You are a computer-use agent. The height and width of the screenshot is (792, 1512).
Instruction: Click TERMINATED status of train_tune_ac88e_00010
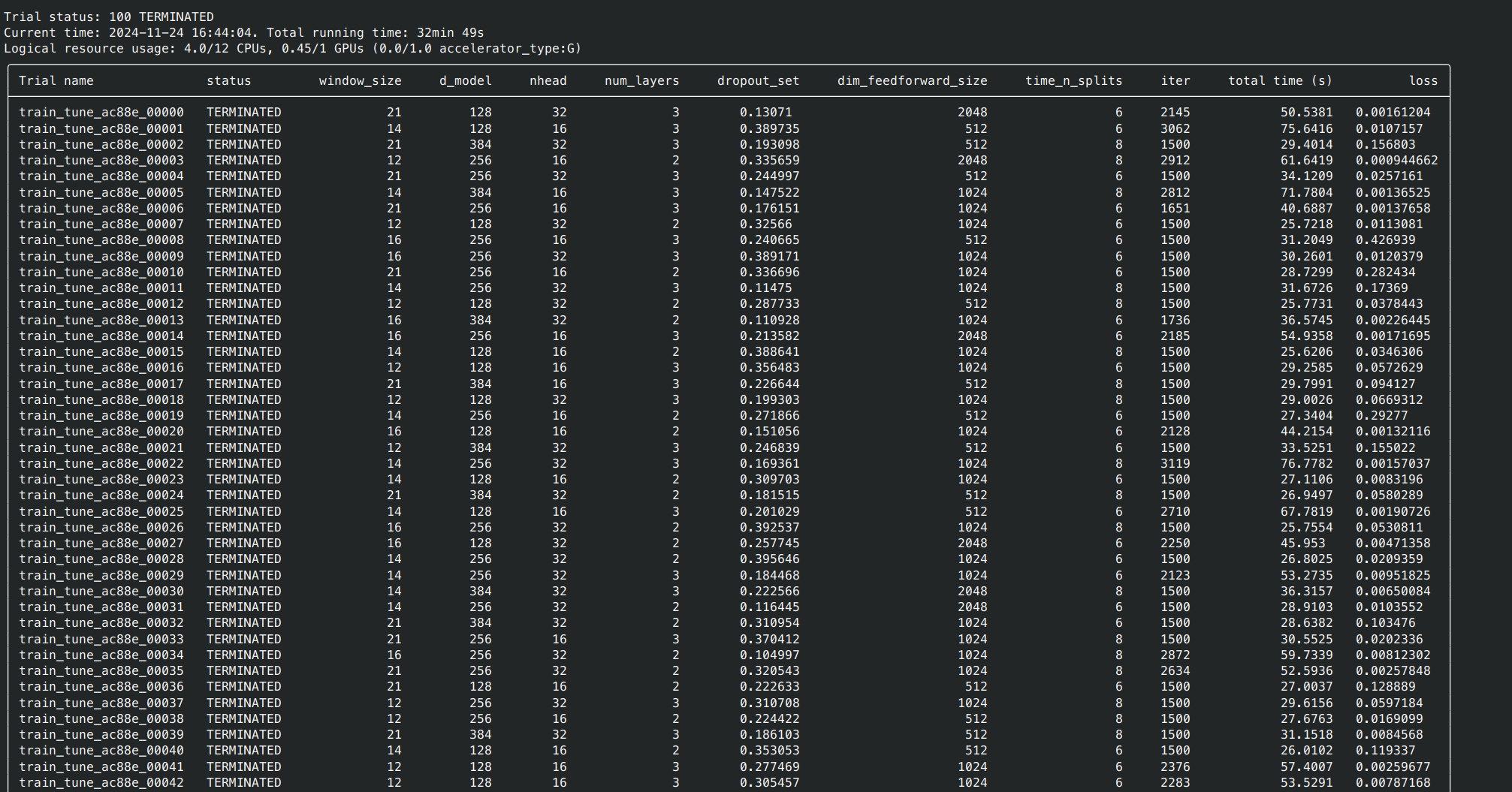243,273
